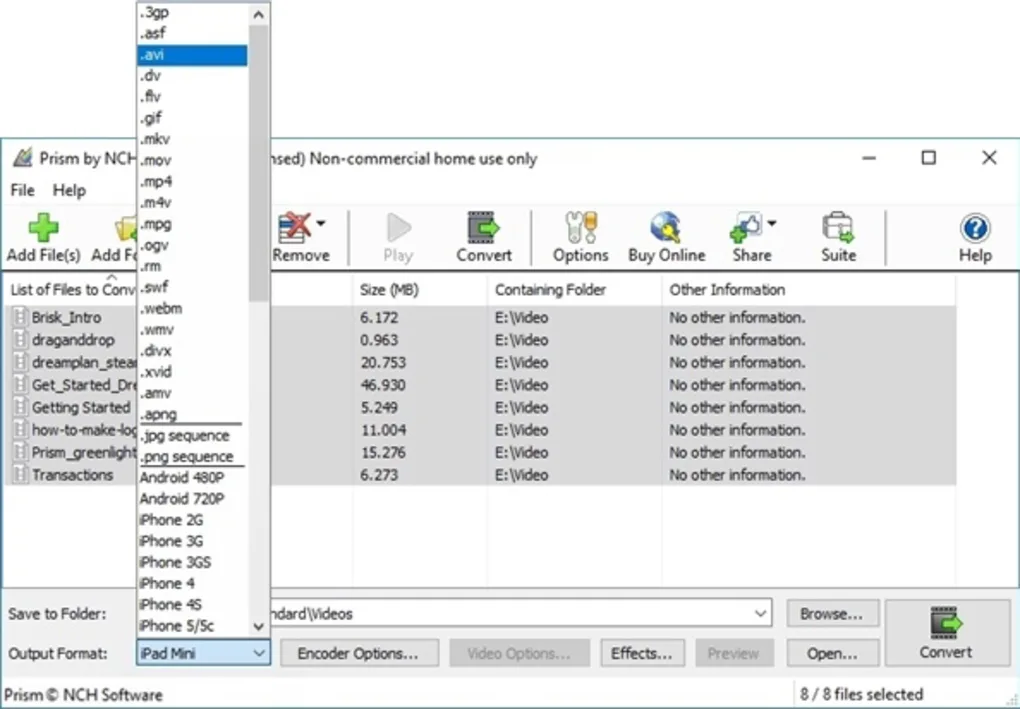The image size is (1020, 709).
Task: Open the Output Format dropdown
Action: (x=258, y=653)
